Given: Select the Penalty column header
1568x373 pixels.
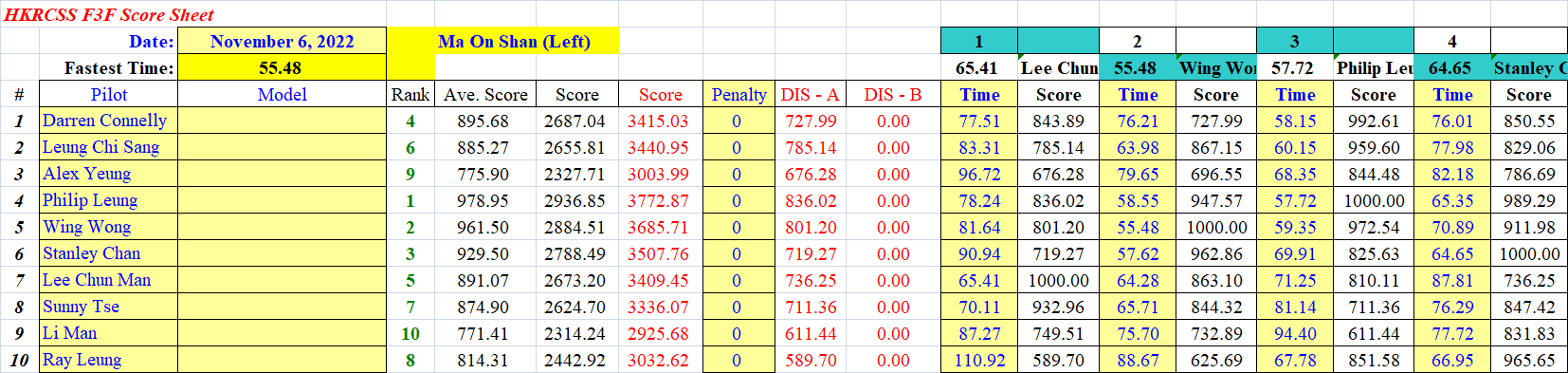Looking at the screenshot, I should tap(738, 94).
